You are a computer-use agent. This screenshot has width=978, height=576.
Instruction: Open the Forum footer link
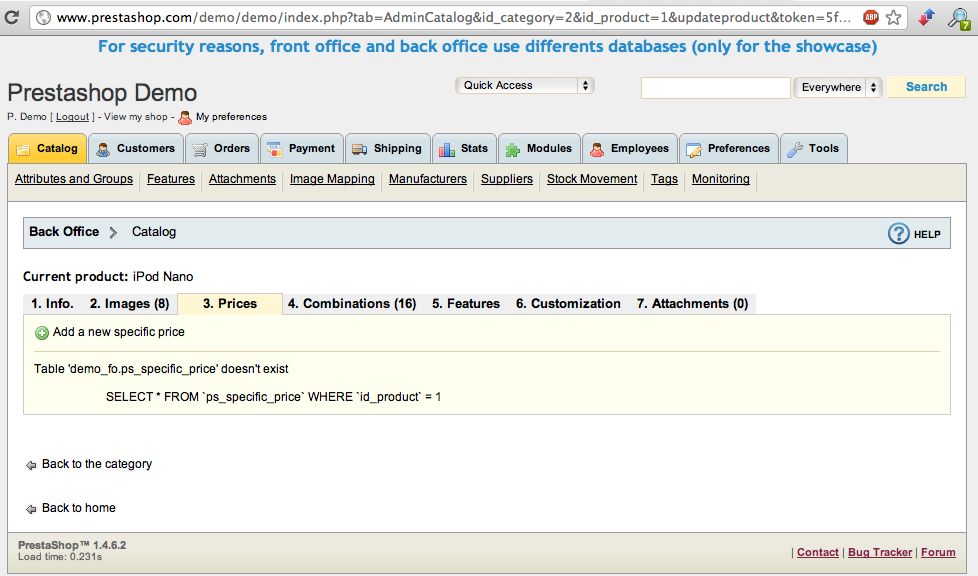click(x=938, y=552)
